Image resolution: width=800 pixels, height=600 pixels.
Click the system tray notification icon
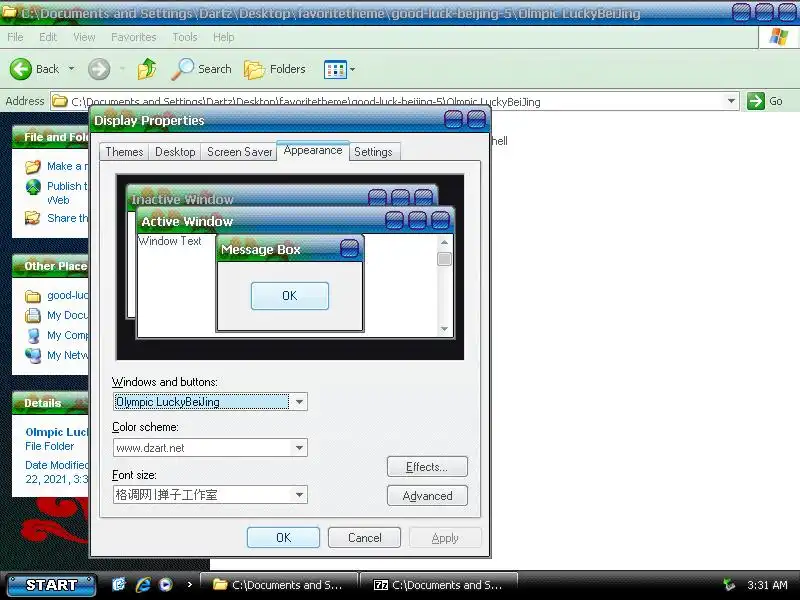click(x=730, y=585)
